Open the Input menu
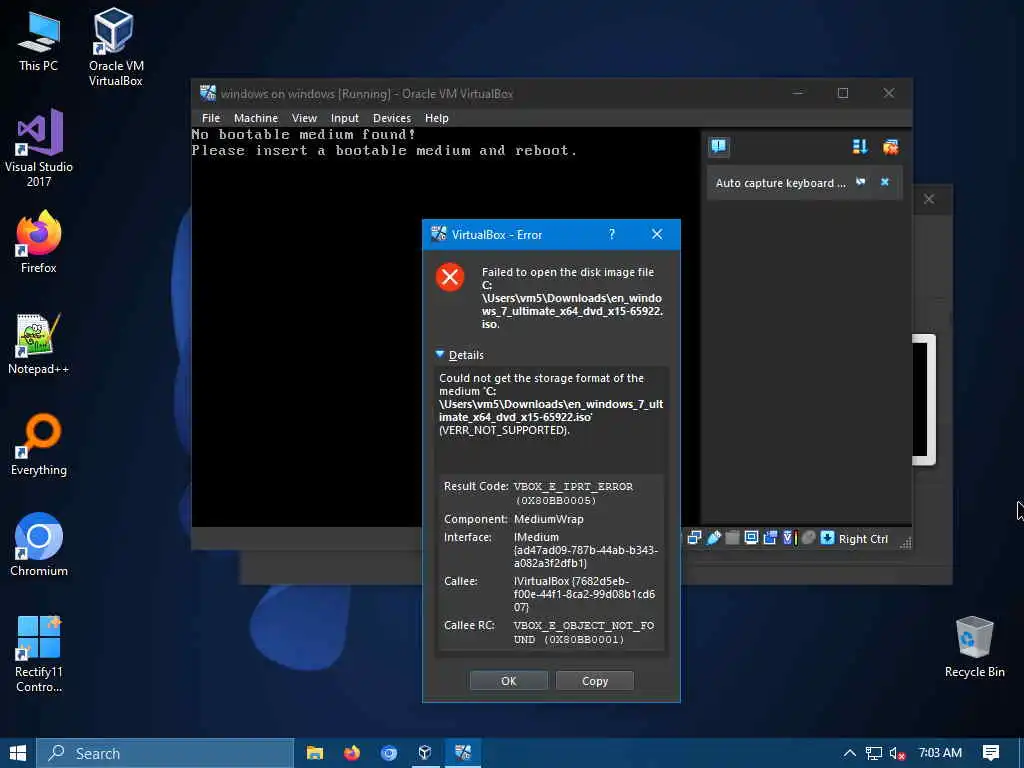This screenshot has width=1024, height=768. tap(345, 118)
